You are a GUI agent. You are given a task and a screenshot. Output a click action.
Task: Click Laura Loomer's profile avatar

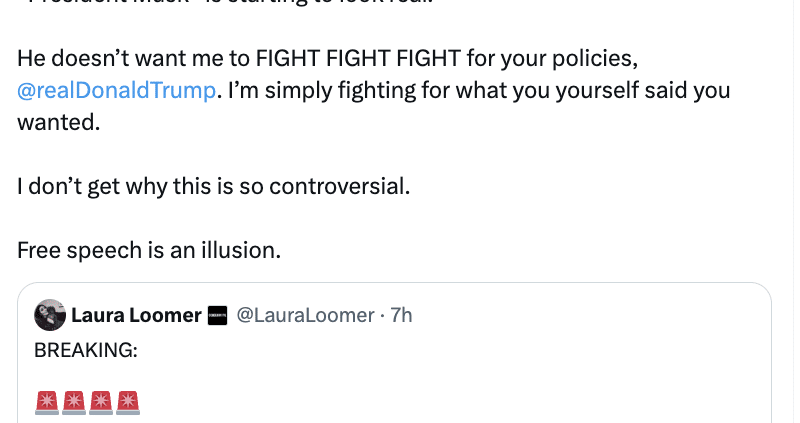pyautogui.click(x=50, y=315)
